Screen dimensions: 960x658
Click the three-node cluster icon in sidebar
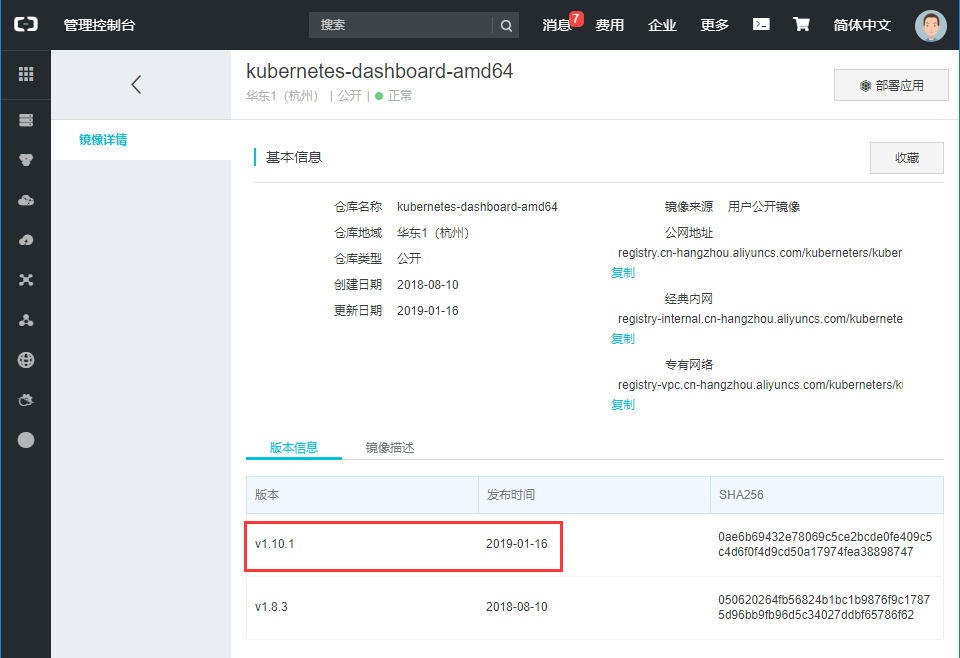pyautogui.click(x=26, y=320)
